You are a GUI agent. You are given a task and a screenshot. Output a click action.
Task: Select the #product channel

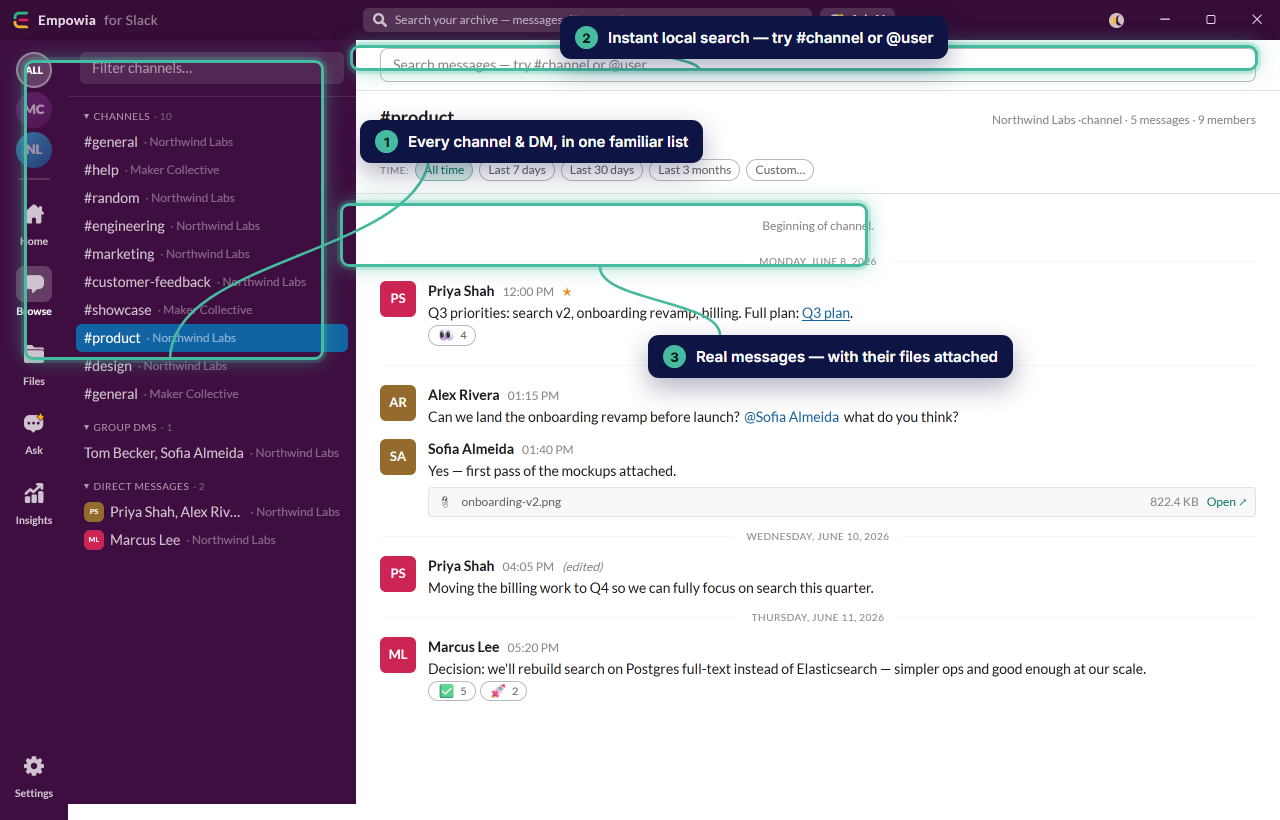[212, 338]
